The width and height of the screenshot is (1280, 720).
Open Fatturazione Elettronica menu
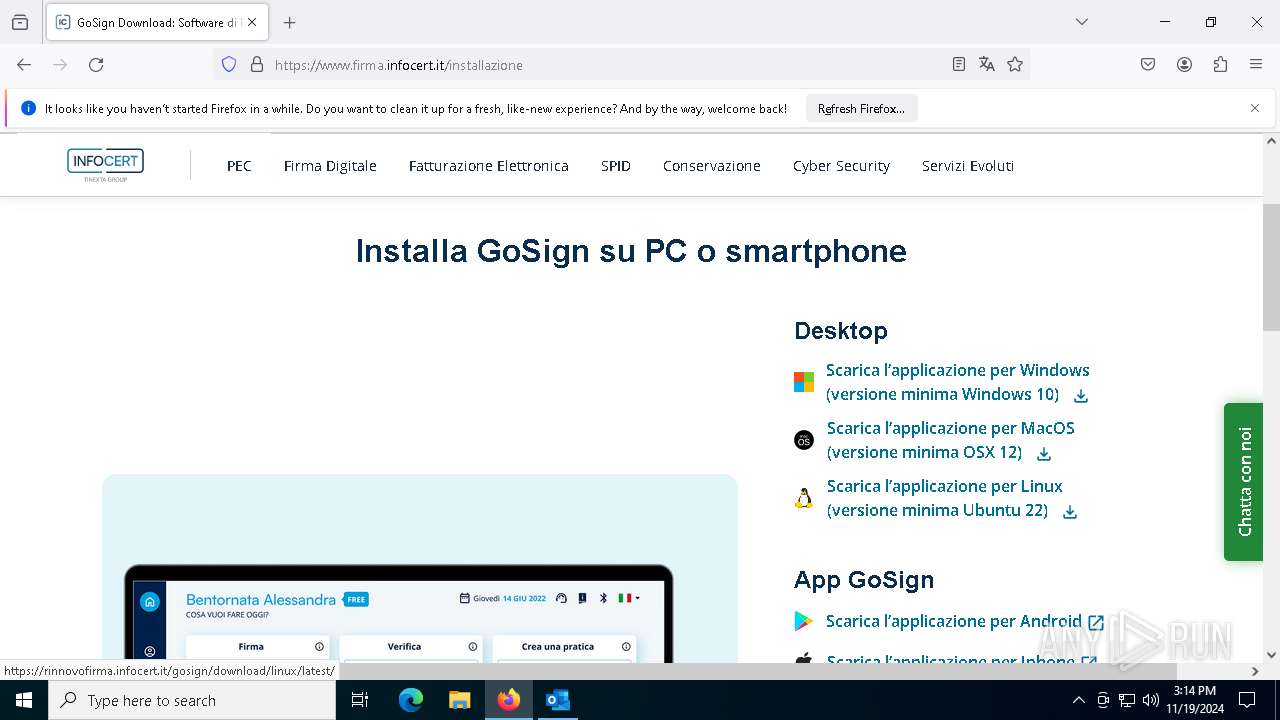coord(489,166)
